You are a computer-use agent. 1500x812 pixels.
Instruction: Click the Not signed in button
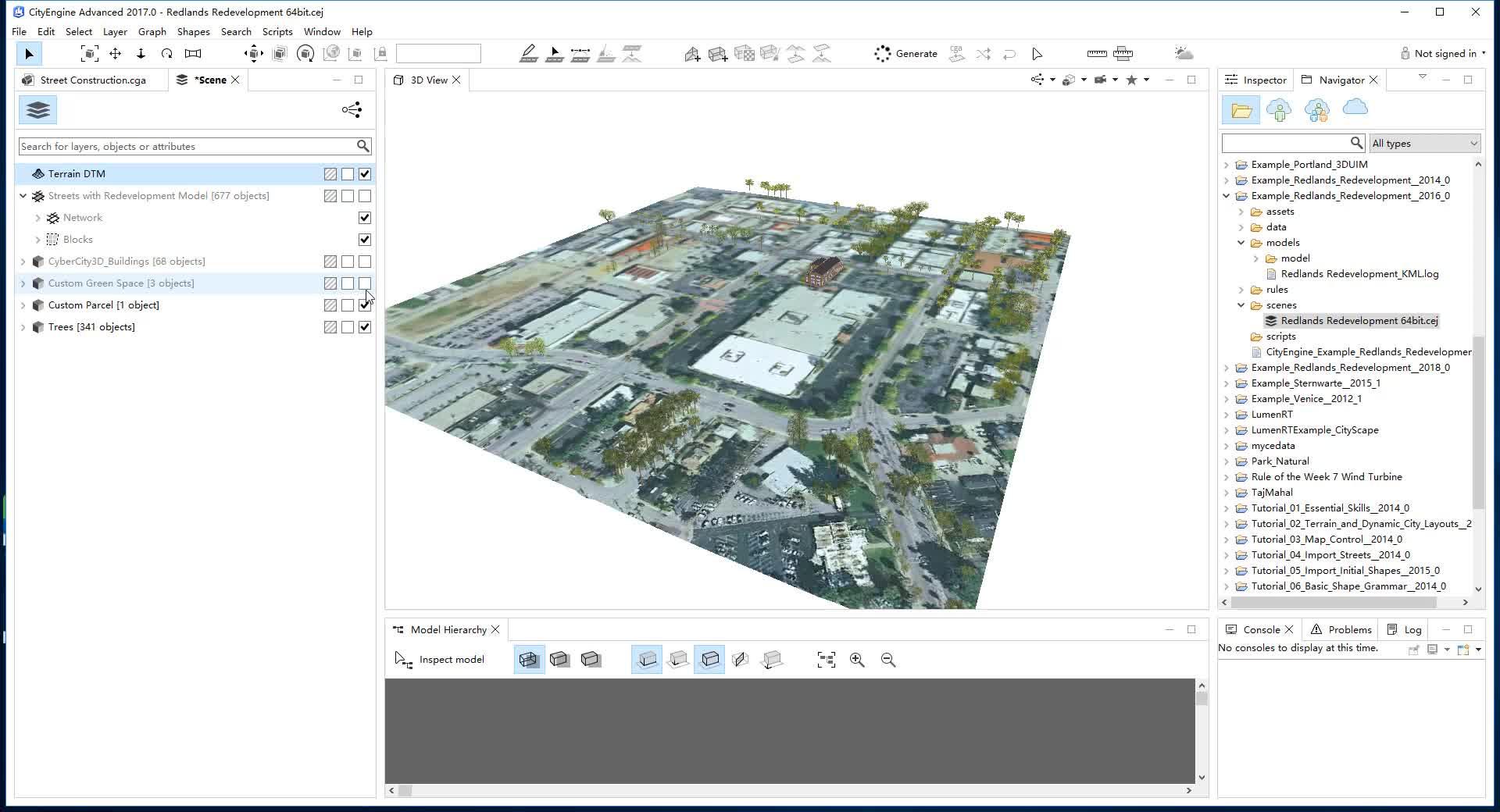point(1444,54)
